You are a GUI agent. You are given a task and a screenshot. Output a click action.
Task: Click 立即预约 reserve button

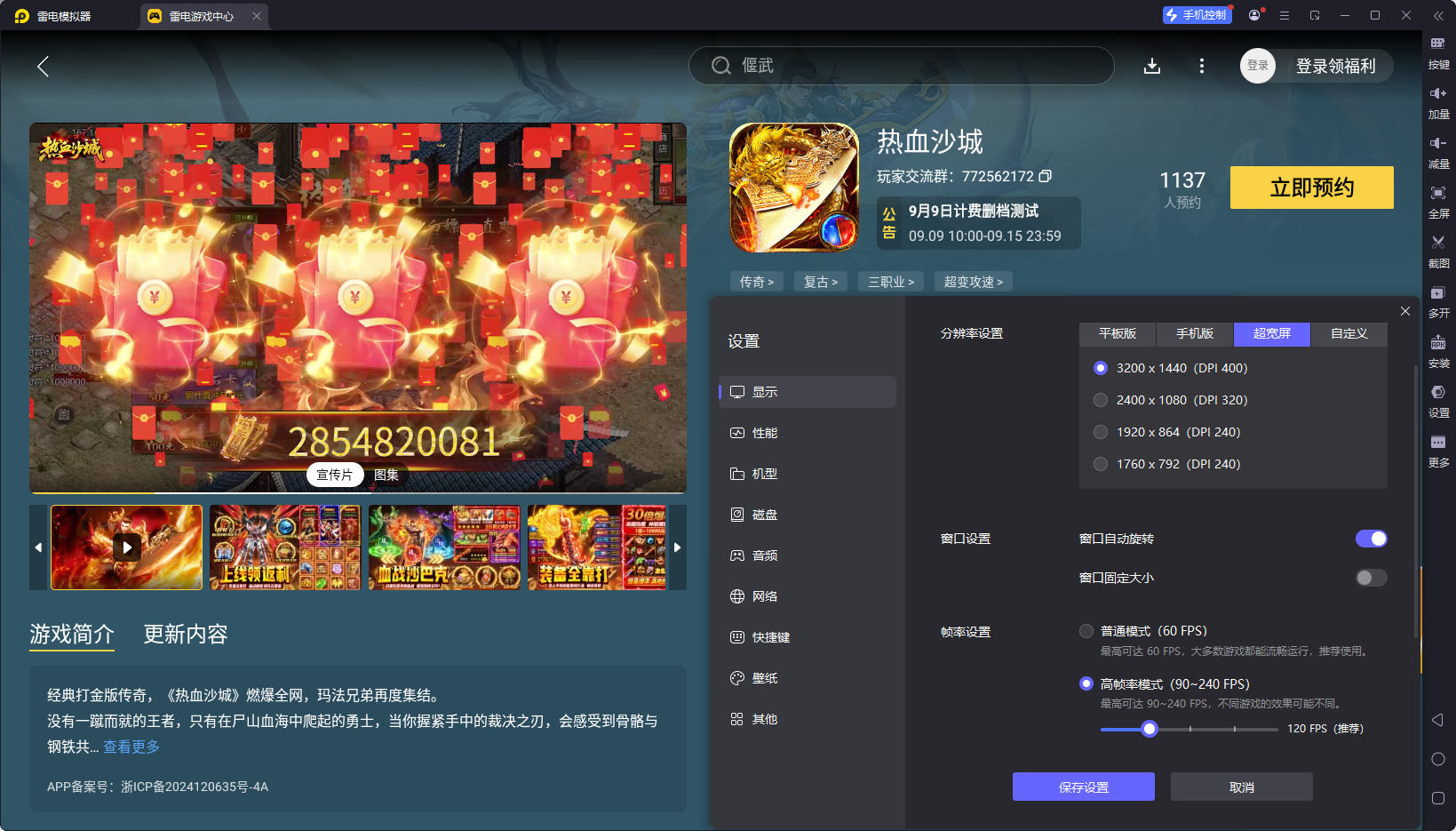pyautogui.click(x=1312, y=188)
